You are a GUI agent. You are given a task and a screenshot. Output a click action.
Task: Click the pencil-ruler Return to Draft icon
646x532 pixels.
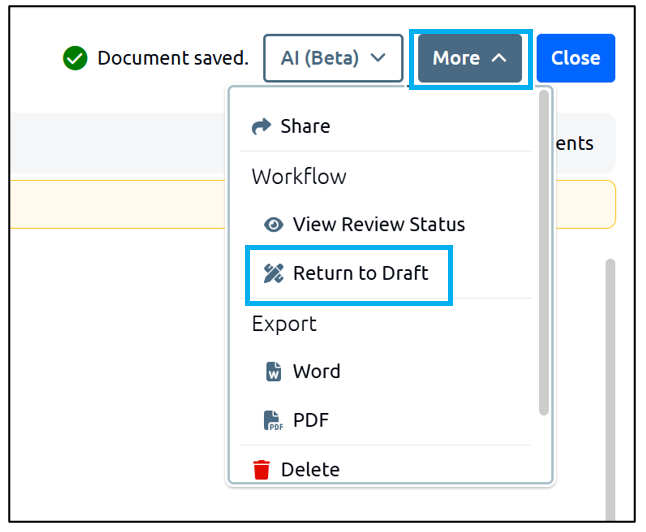tap(273, 273)
